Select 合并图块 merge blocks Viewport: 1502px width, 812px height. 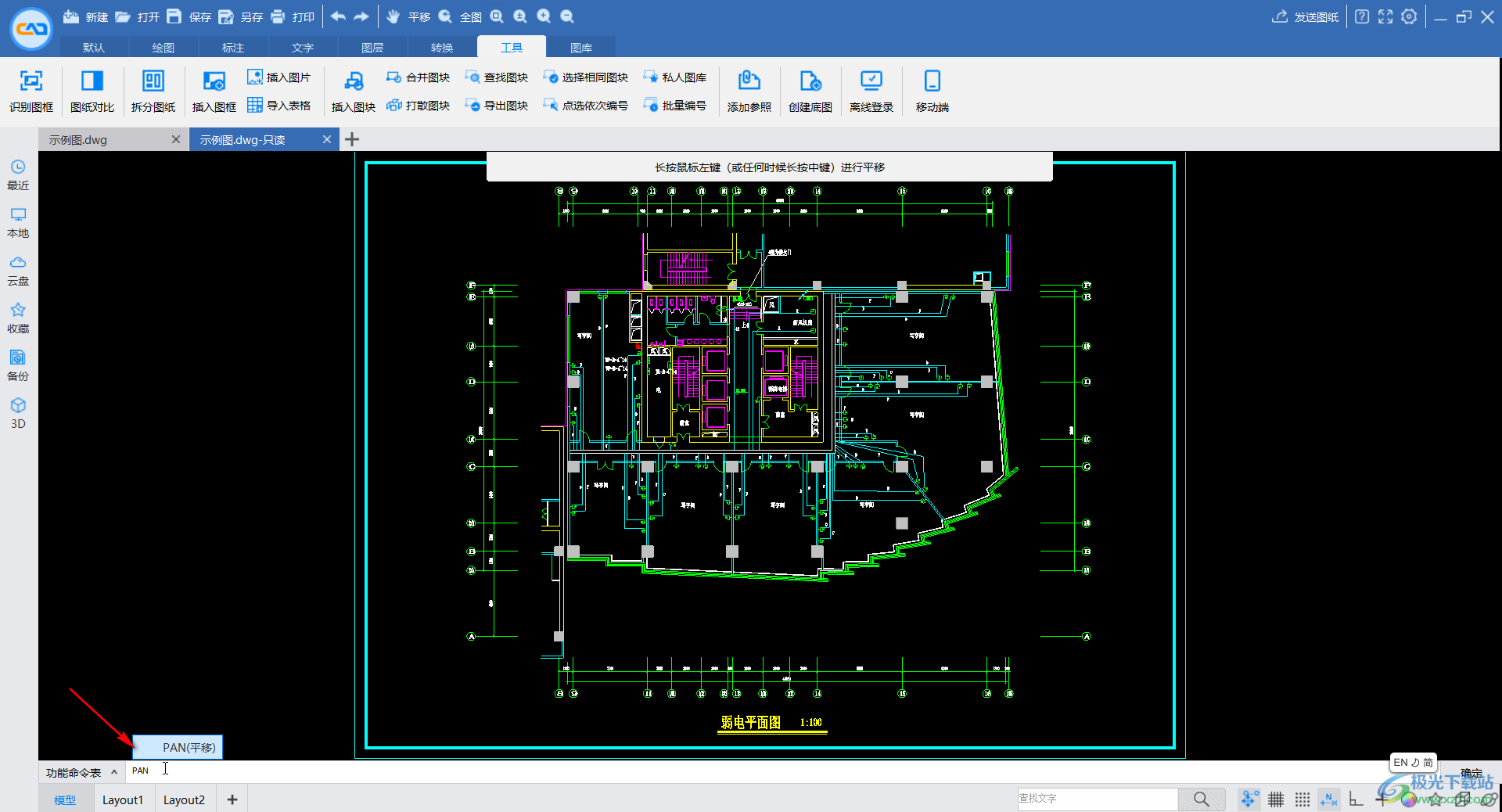tap(419, 77)
